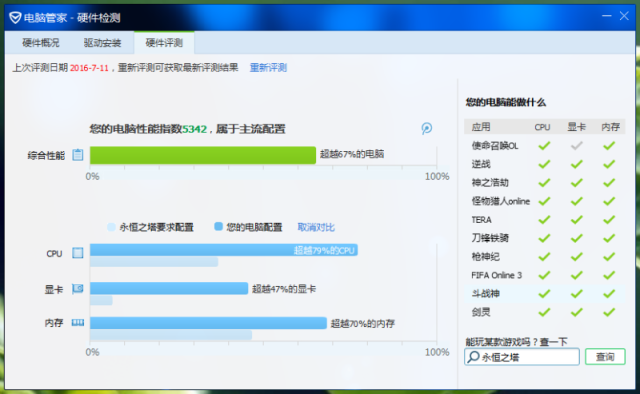Select 剑灵 in the game list

(x=481, y=312)
